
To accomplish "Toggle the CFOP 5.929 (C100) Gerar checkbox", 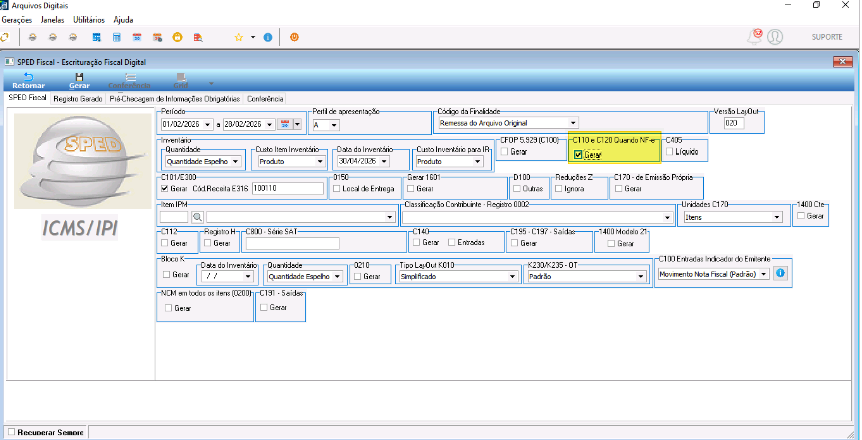I will click(x=504, y=152).
